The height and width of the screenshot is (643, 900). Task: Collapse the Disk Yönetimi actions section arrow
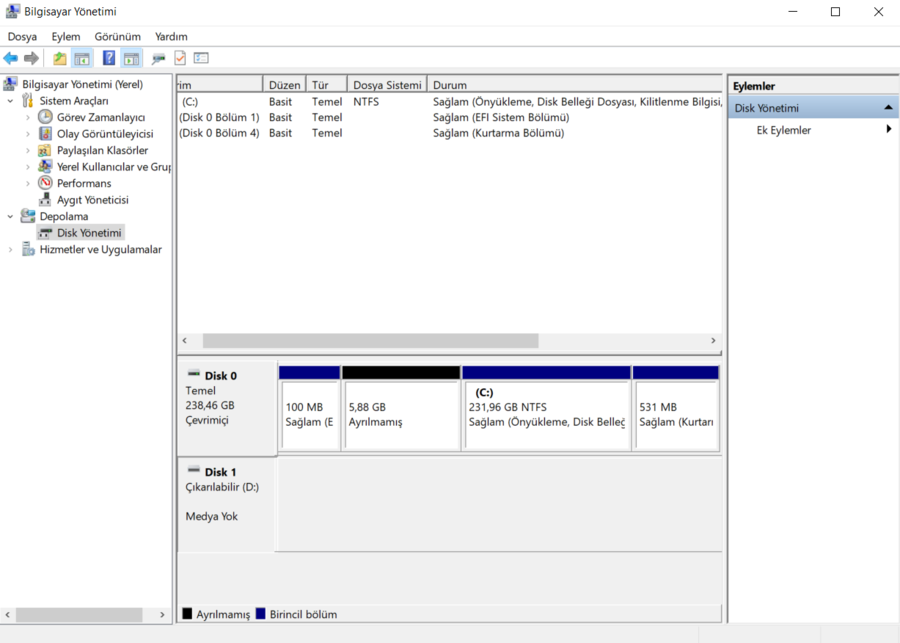point(888,108)
